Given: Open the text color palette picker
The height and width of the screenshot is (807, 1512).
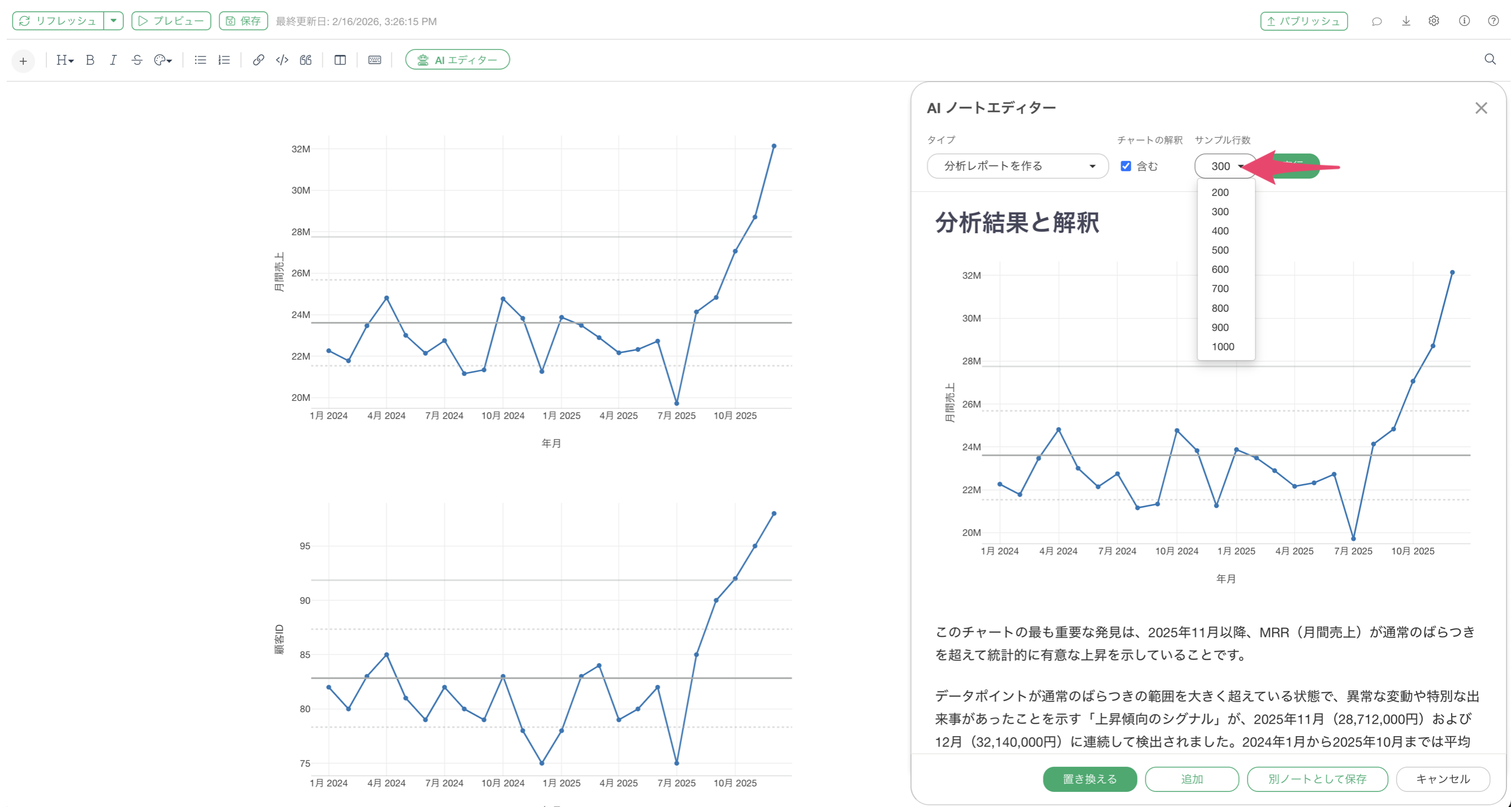Looking at the screenshot, I should [x=162, y=60].
